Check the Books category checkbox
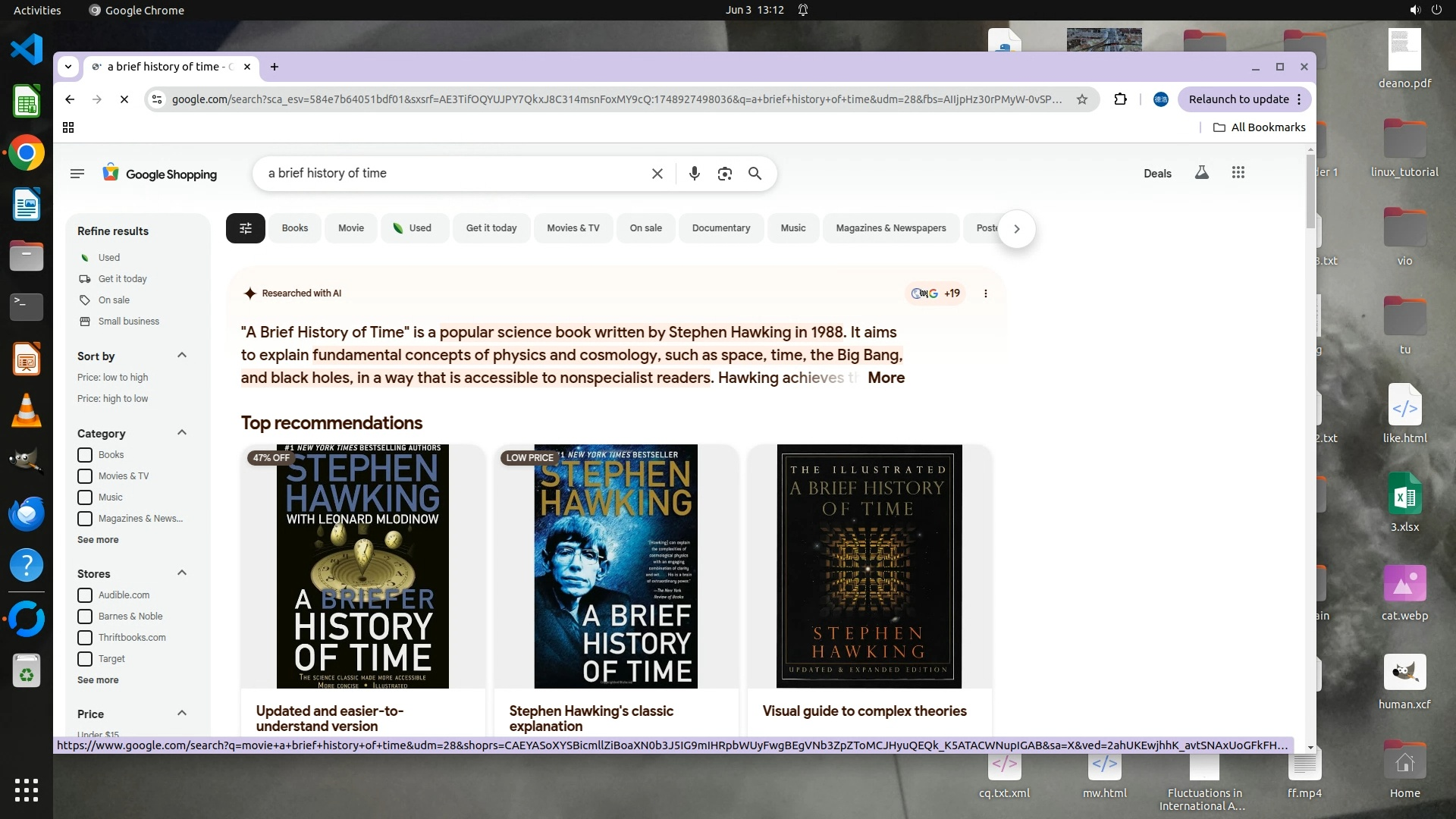 pyautogui.click(x=85, y=455)
